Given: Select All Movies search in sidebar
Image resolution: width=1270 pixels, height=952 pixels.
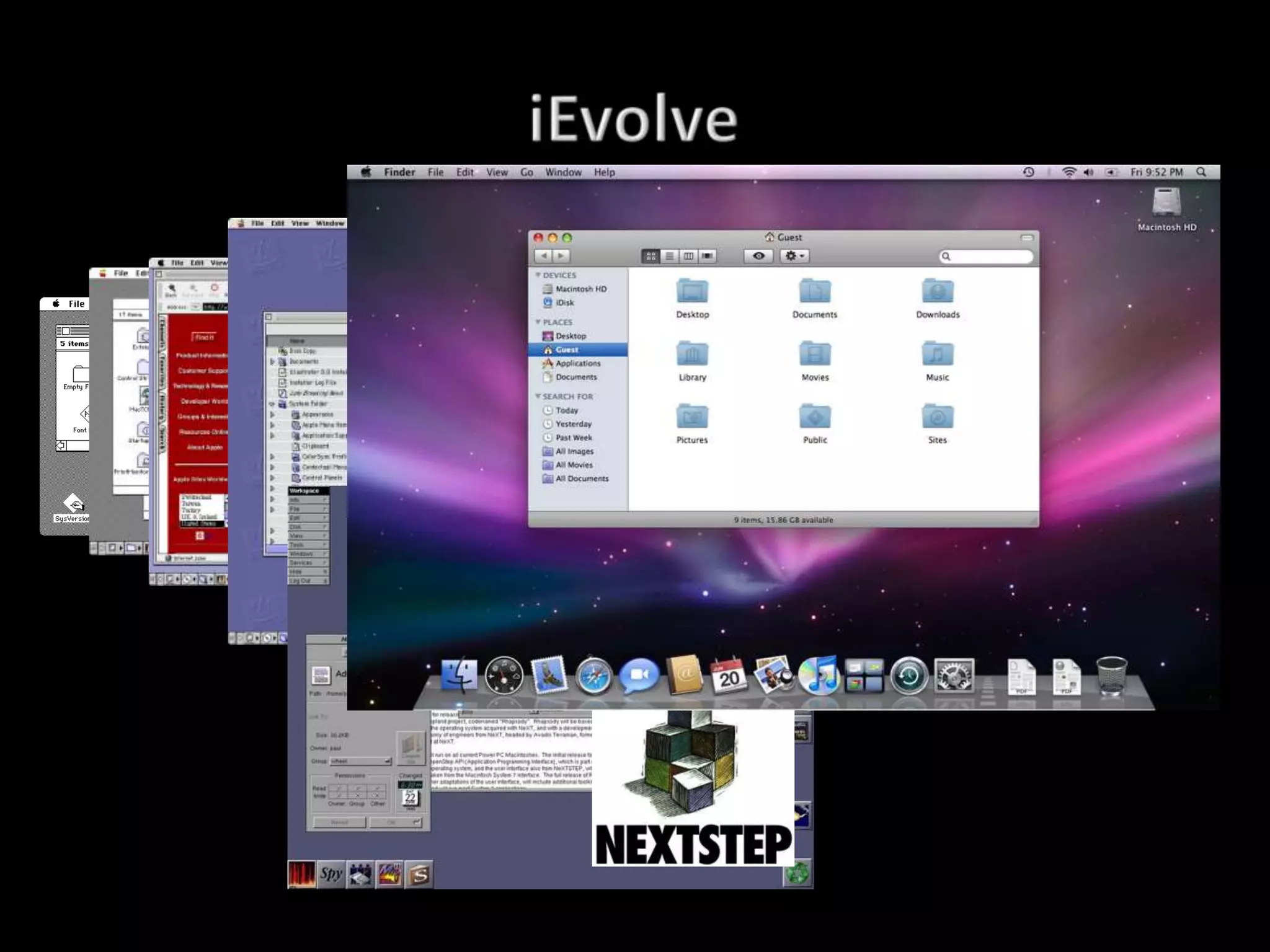Looking at the screenshot, I should pos(578,465).
